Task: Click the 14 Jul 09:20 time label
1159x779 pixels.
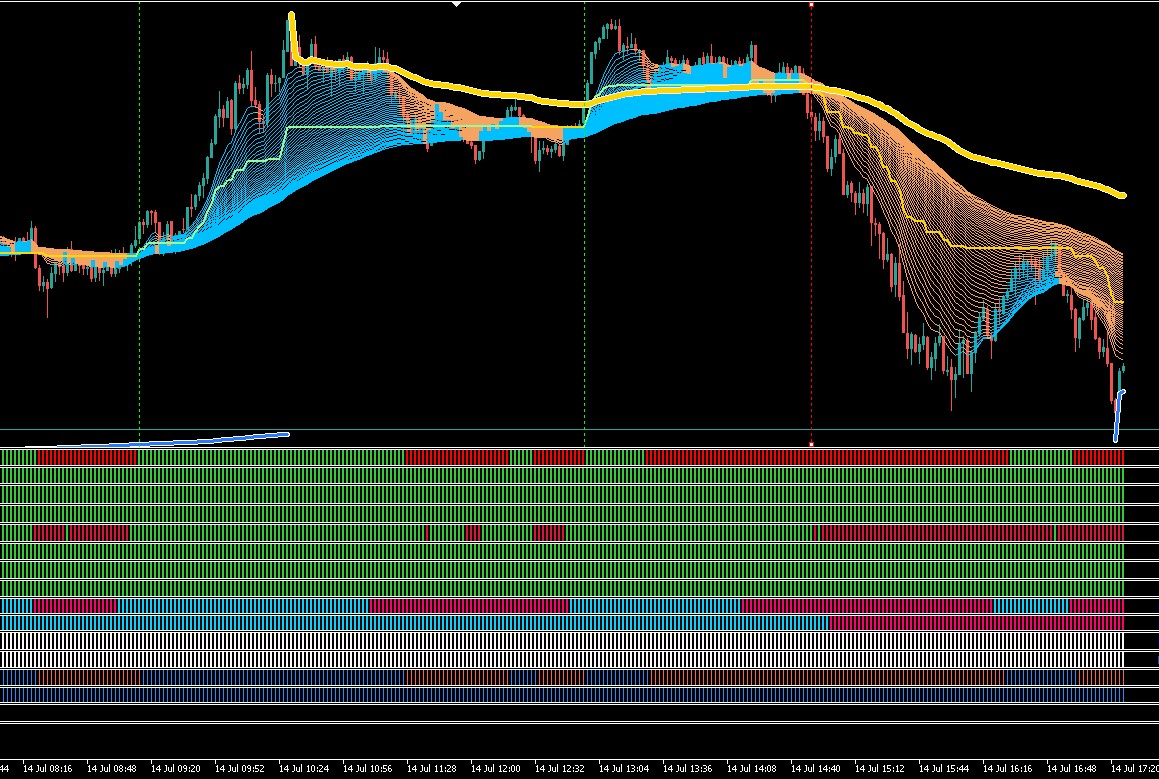Action: pos(176,769)
